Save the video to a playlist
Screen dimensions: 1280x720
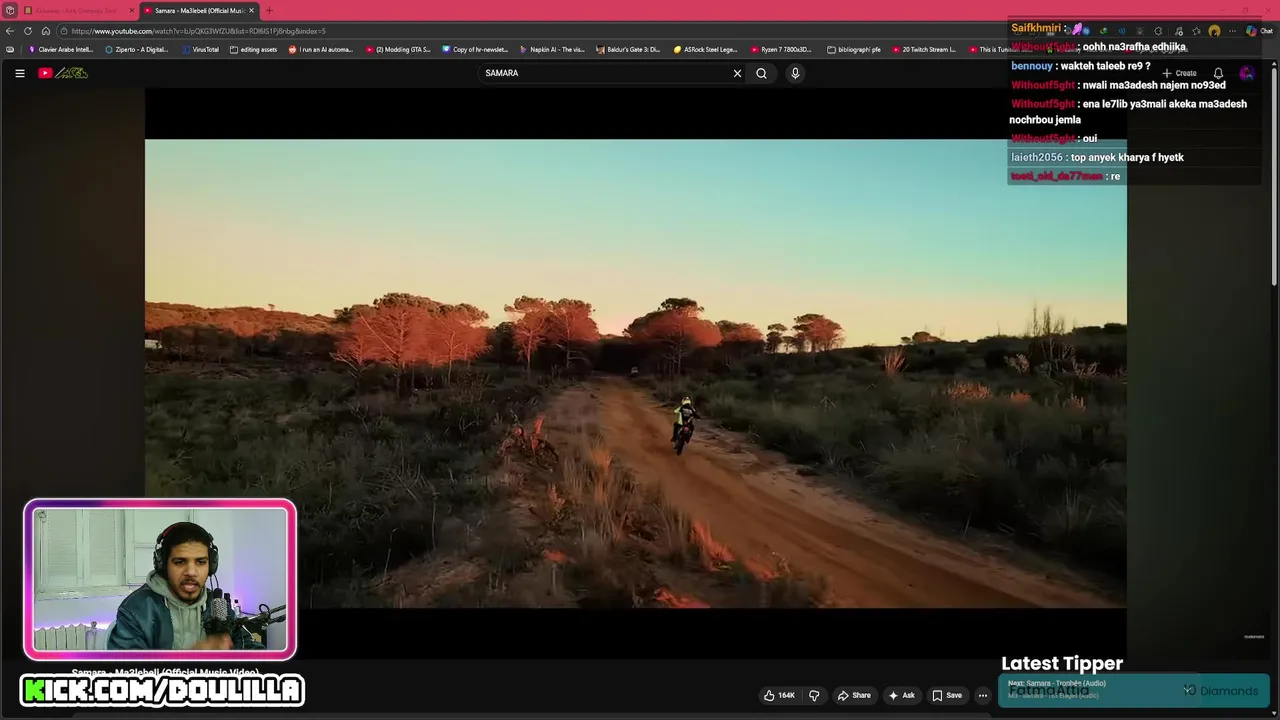pos(946,695)
